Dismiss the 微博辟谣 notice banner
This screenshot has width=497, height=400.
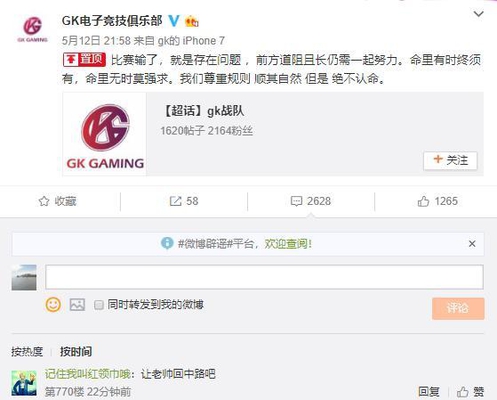pyautogui.click(x=472, y=244)
